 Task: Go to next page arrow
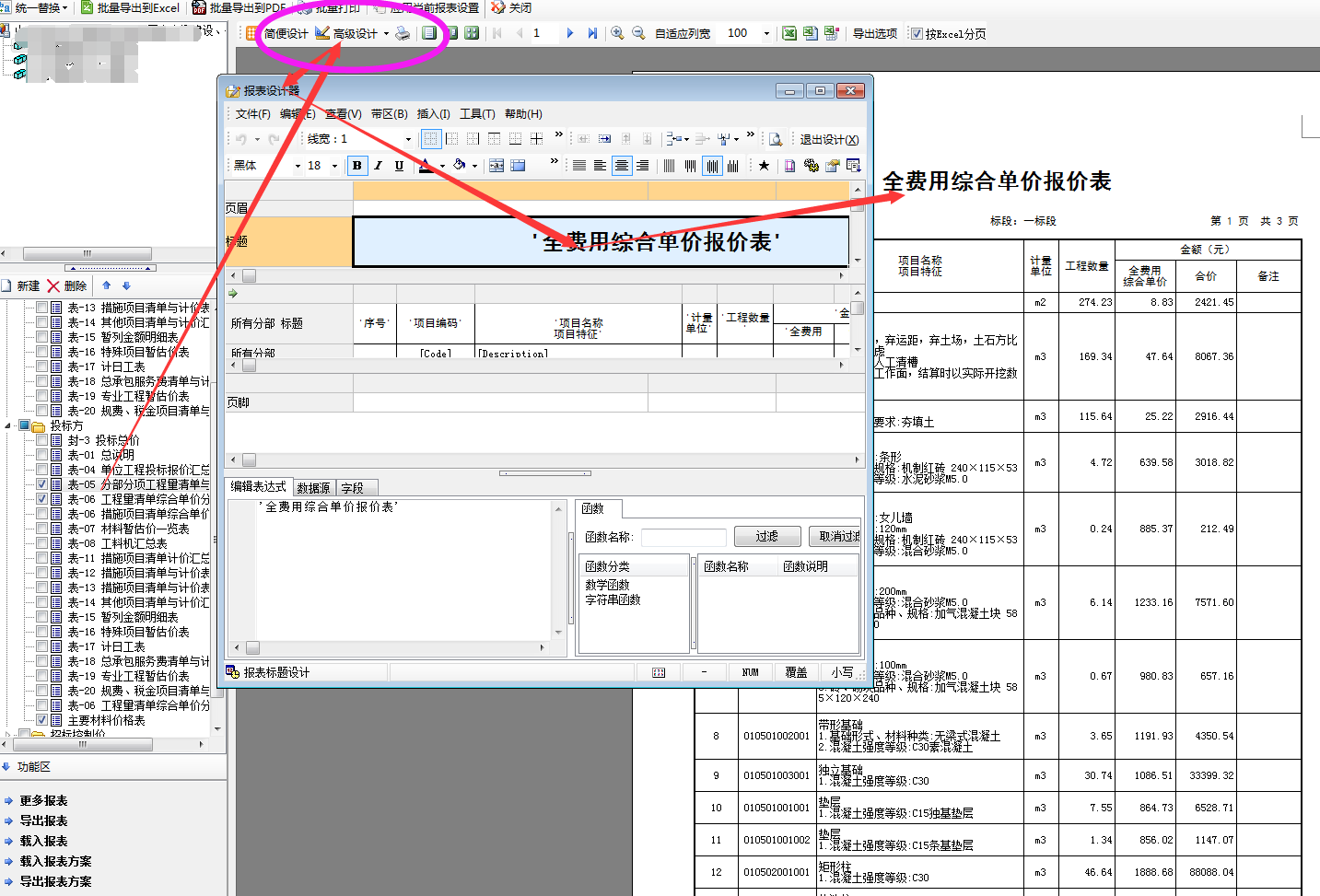[569, 33]
